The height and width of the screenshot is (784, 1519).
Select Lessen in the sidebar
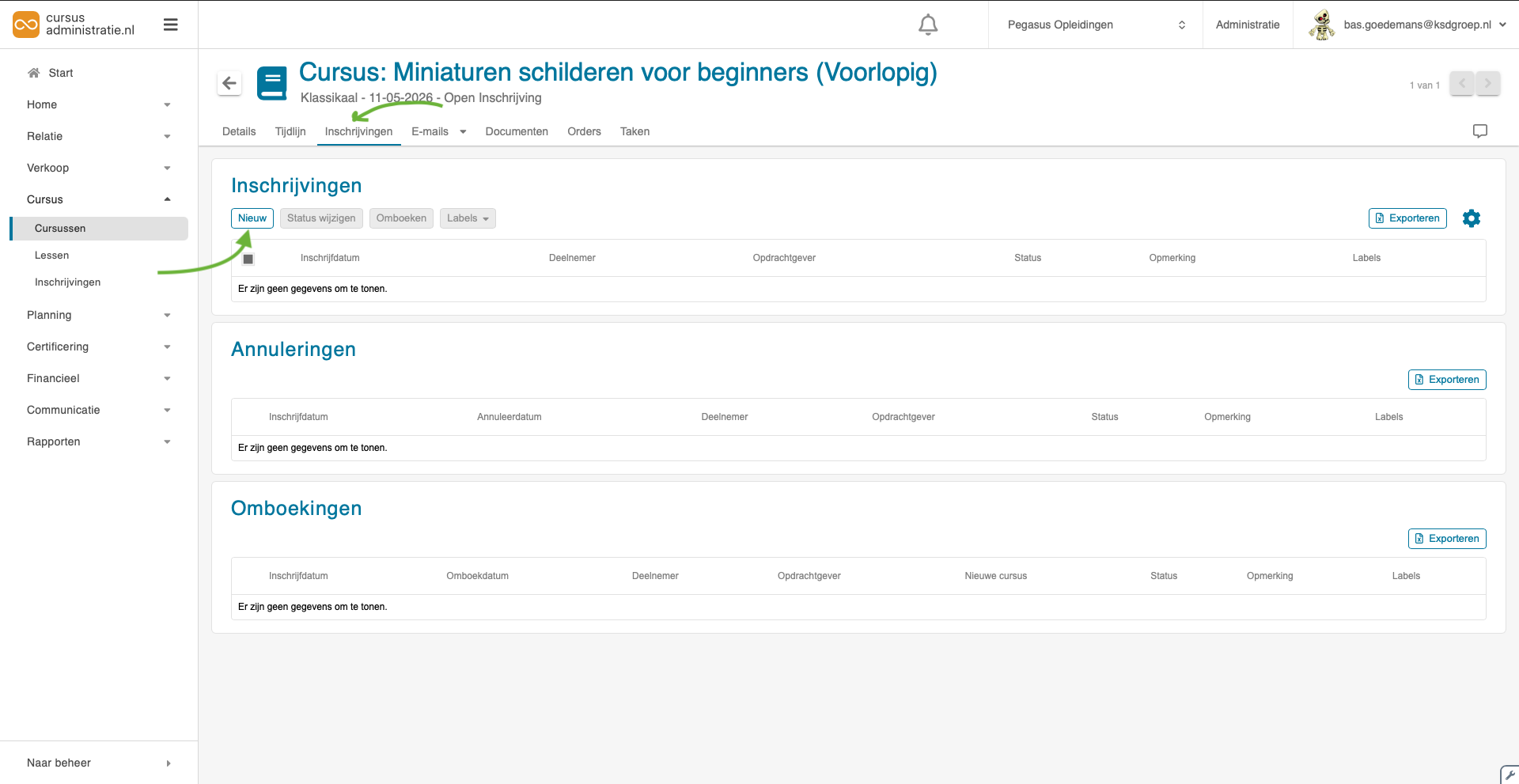point(52,256)
